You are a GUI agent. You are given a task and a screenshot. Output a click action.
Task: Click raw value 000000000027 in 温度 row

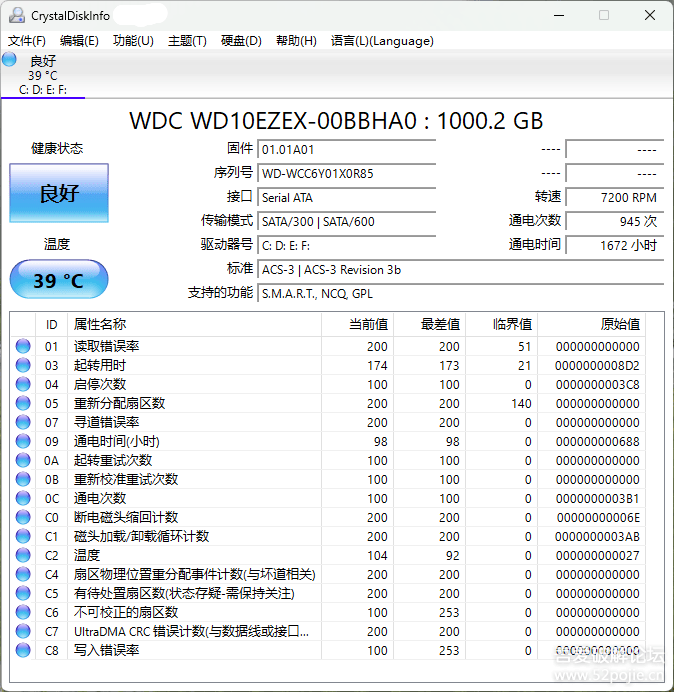(597, 556)
